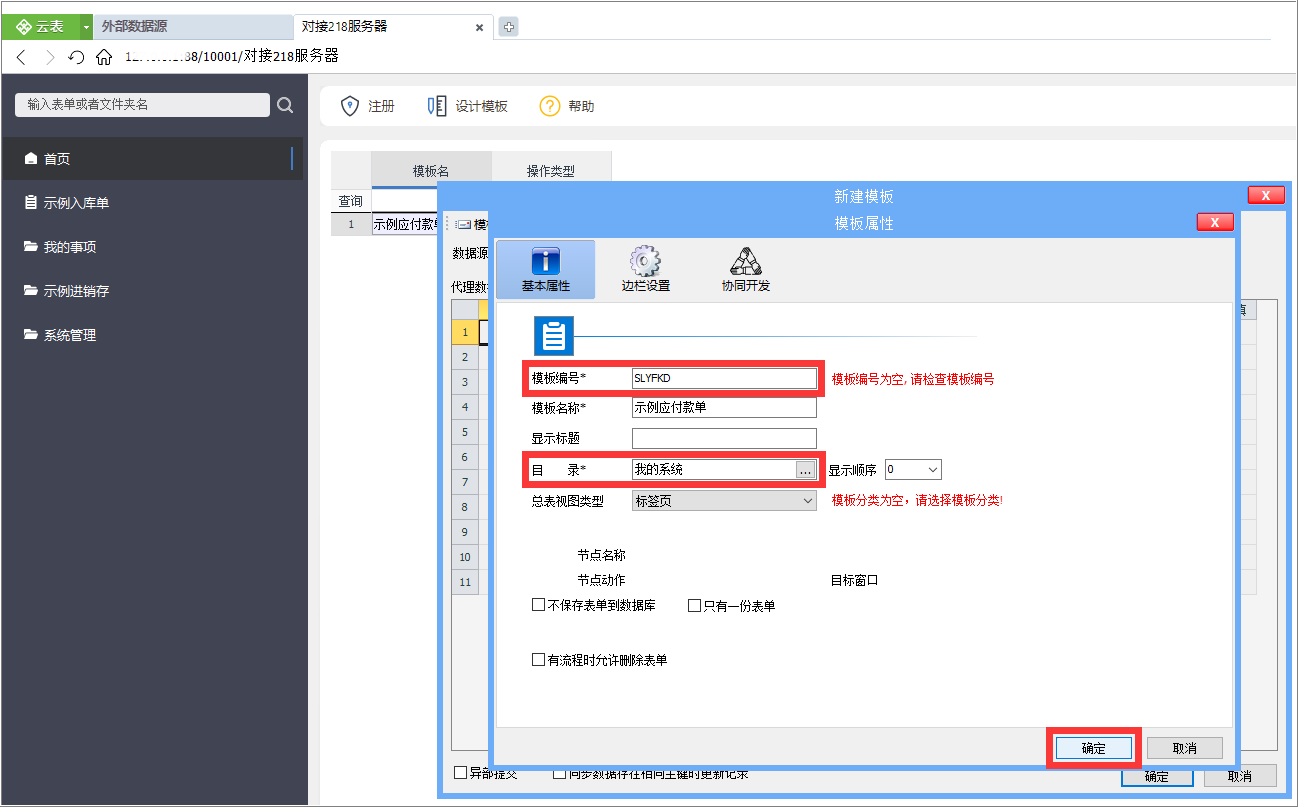Click the 操作类型 column header
1298x807 pixels.
pyautogui.click(x=551, y=171)
